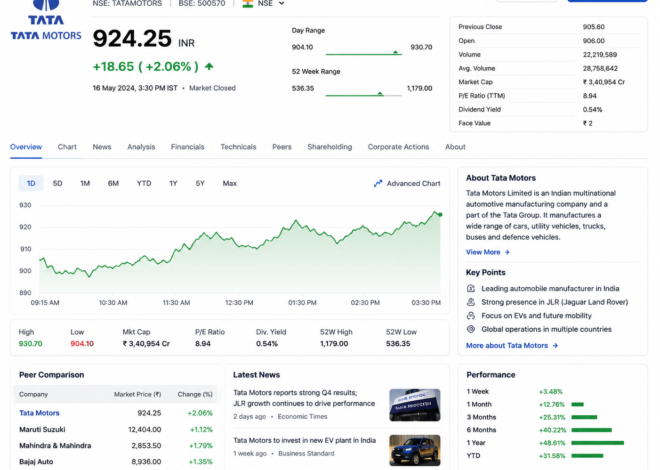
Task: Click the Leading automobile manufacturer key point icon
Action: (x=471, y=289)
